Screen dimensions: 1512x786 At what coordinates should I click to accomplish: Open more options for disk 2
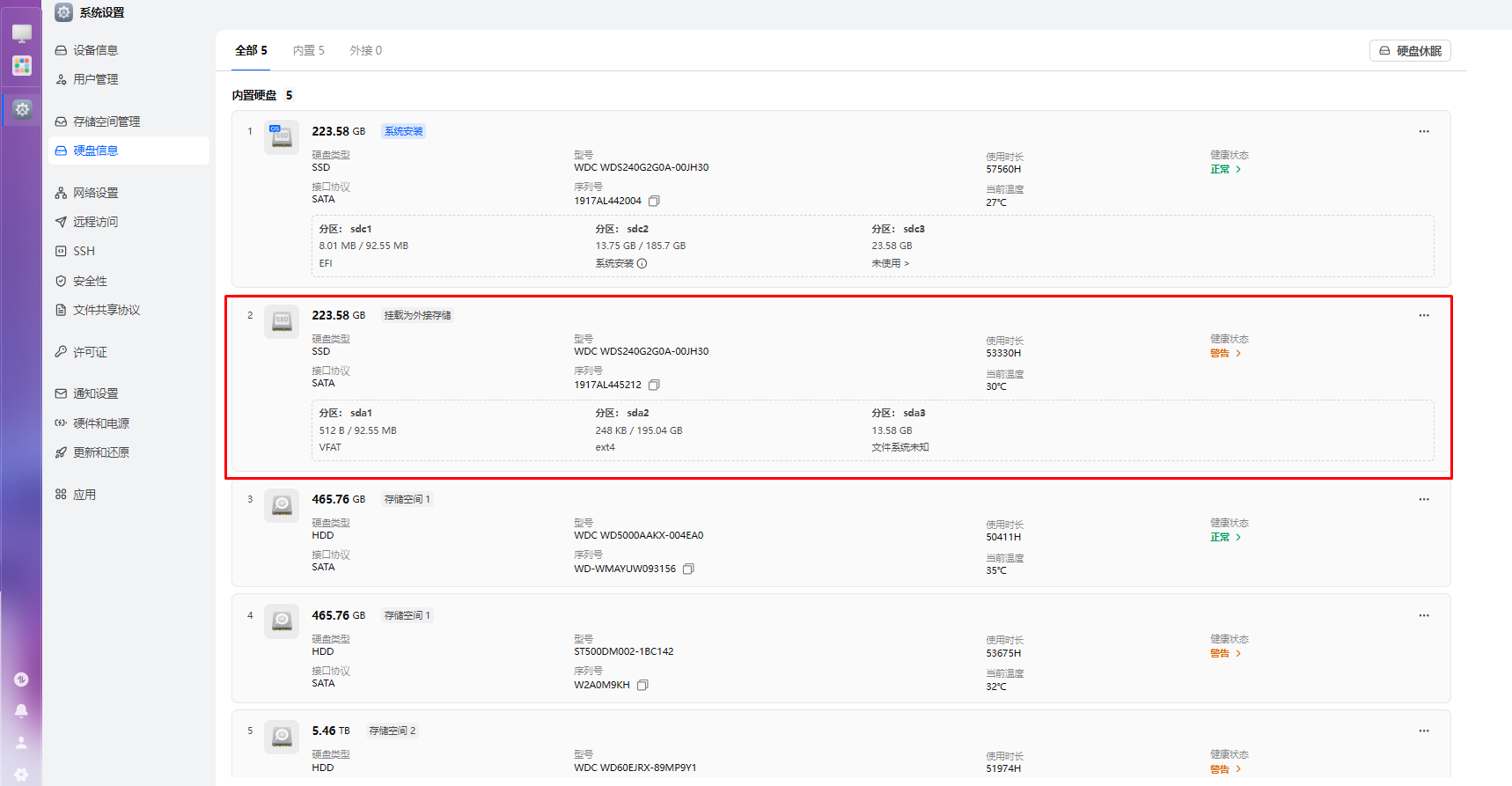tap(1423, 315)
